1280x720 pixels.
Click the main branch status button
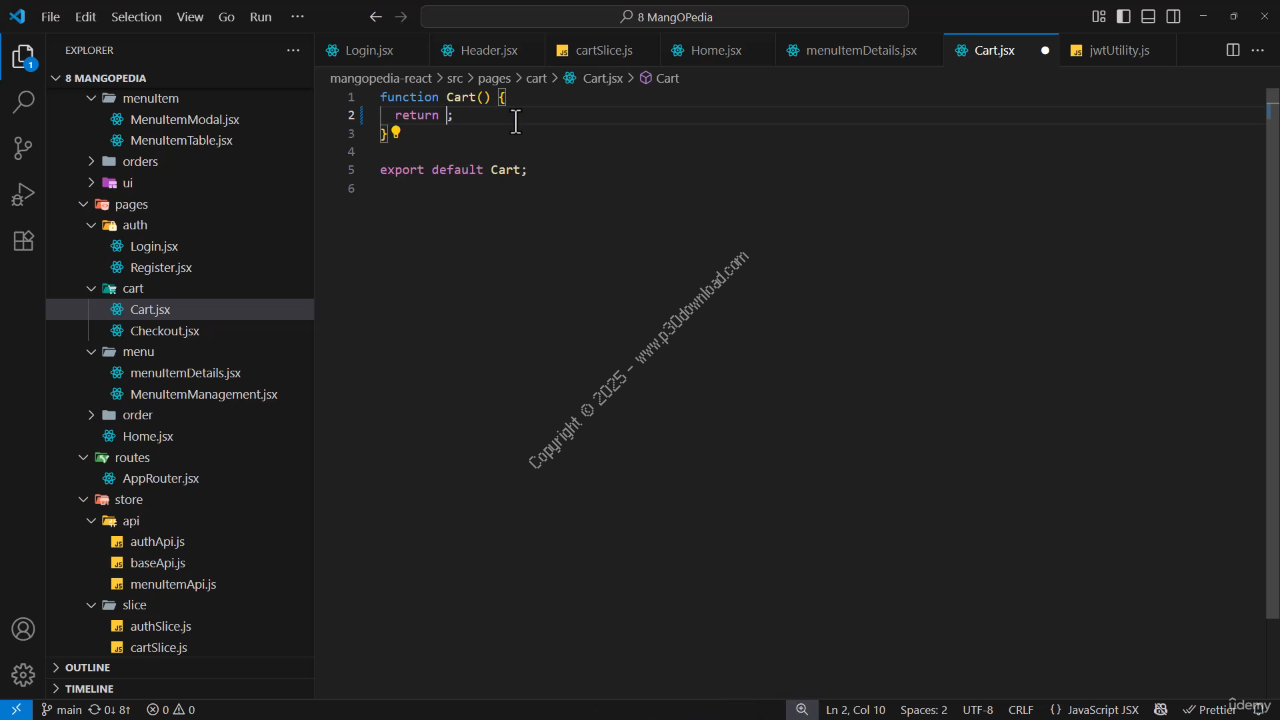coord(62,710)
